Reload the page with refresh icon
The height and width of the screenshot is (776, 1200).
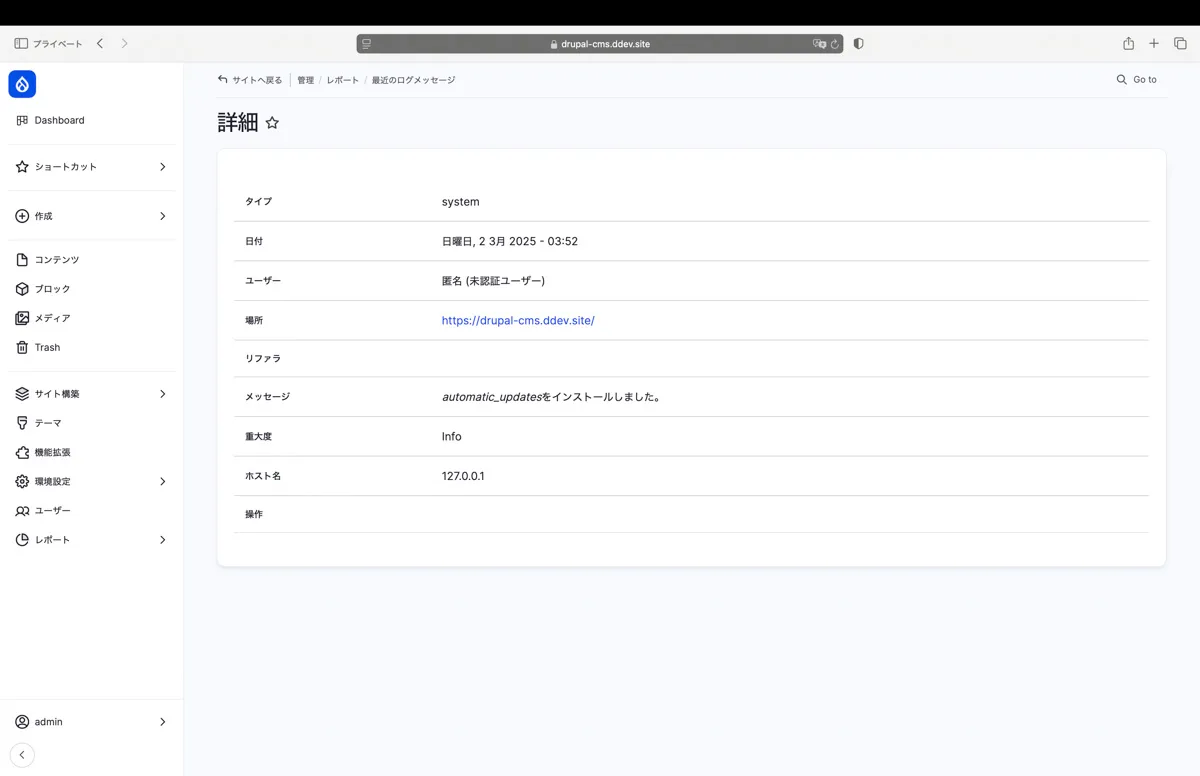tap(834, 44)
